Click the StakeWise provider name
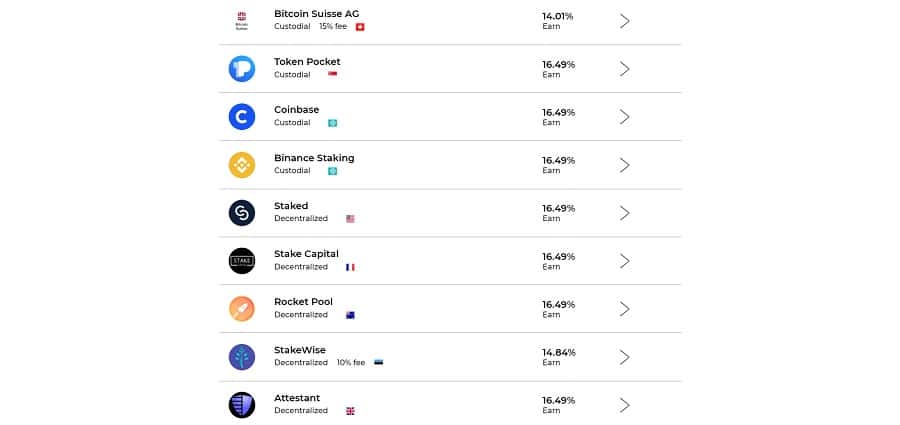This screenshot has width=900, height=425. (x=300, y=350)
